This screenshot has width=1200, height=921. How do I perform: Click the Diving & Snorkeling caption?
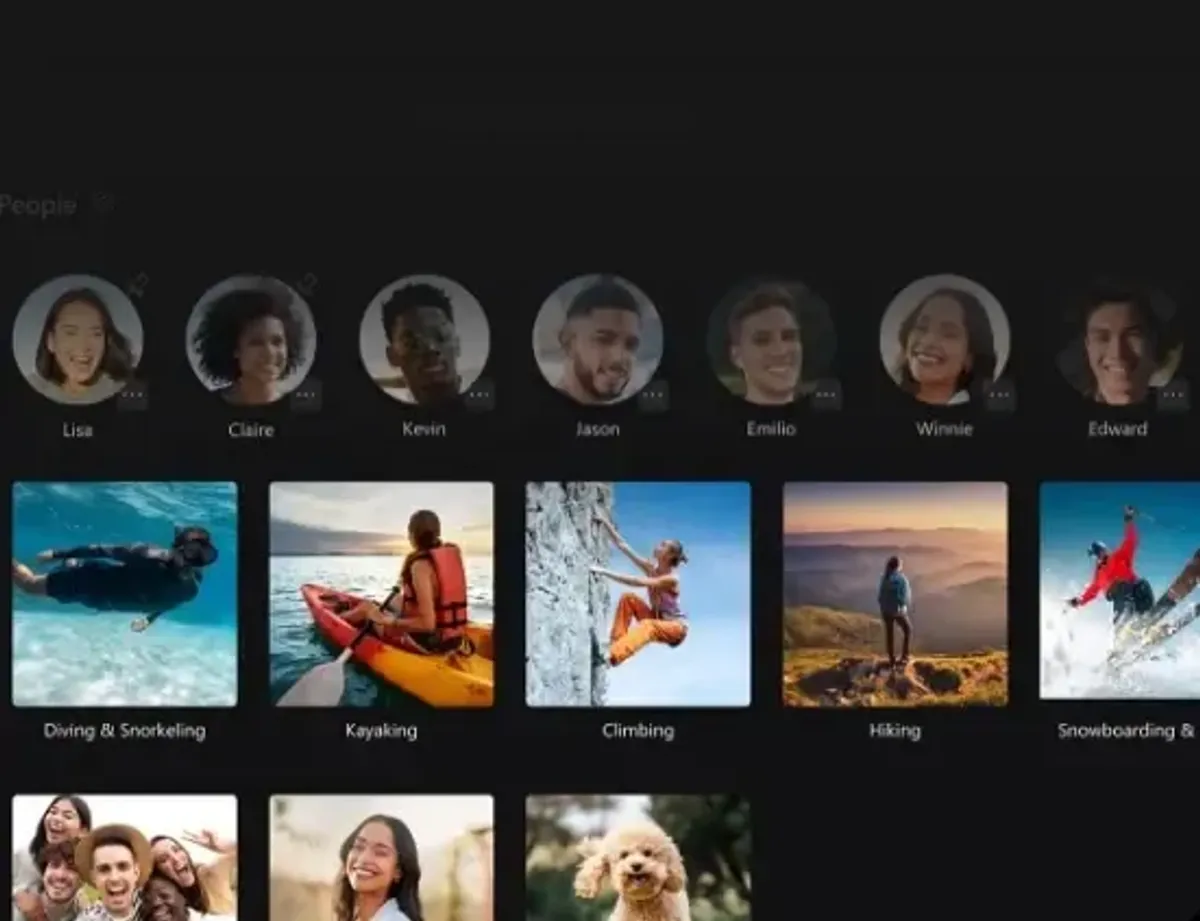tap(125, 731)
